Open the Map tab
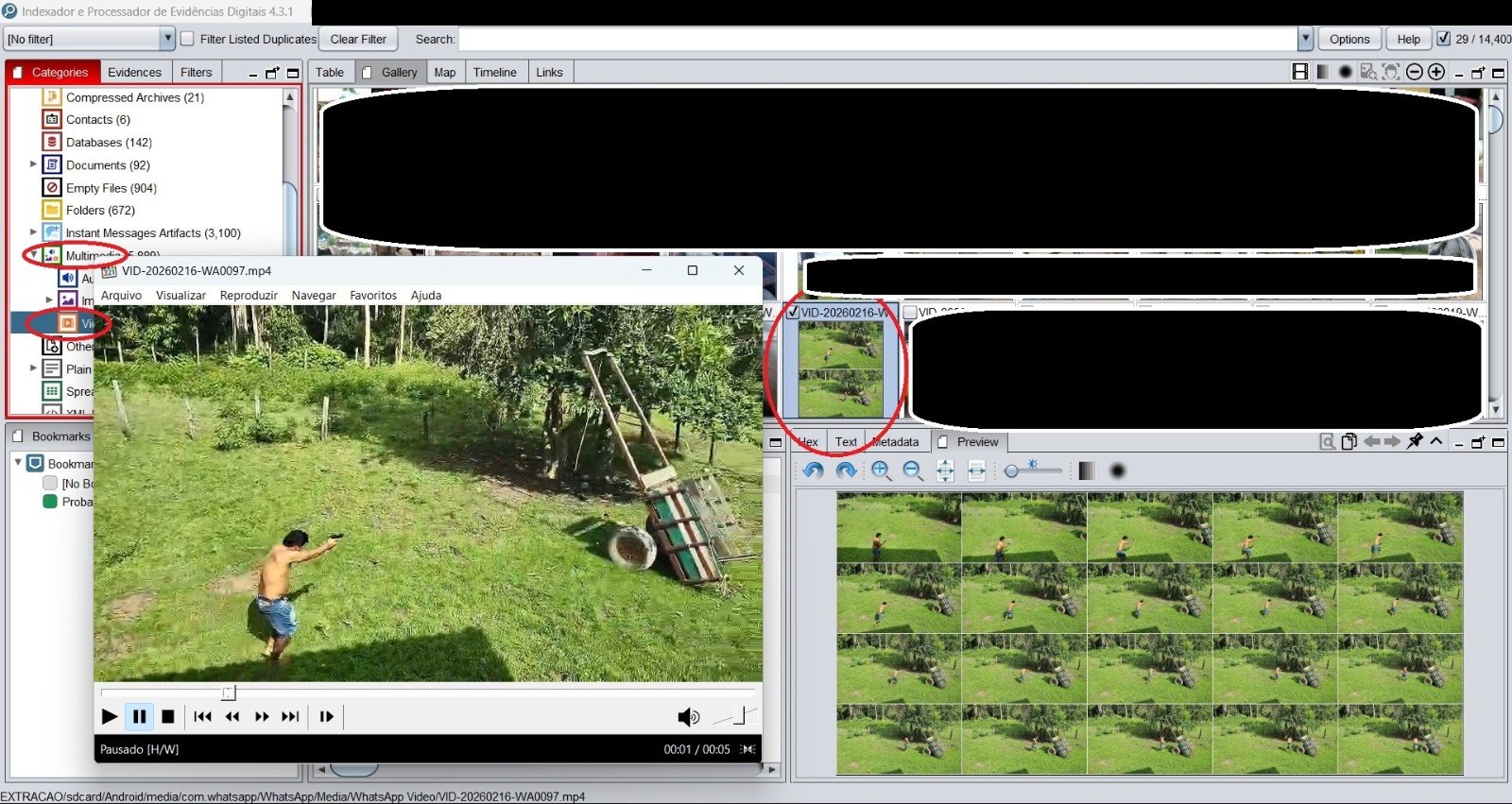The height and width of the screenshot is (804, 1512). (444, 72)
